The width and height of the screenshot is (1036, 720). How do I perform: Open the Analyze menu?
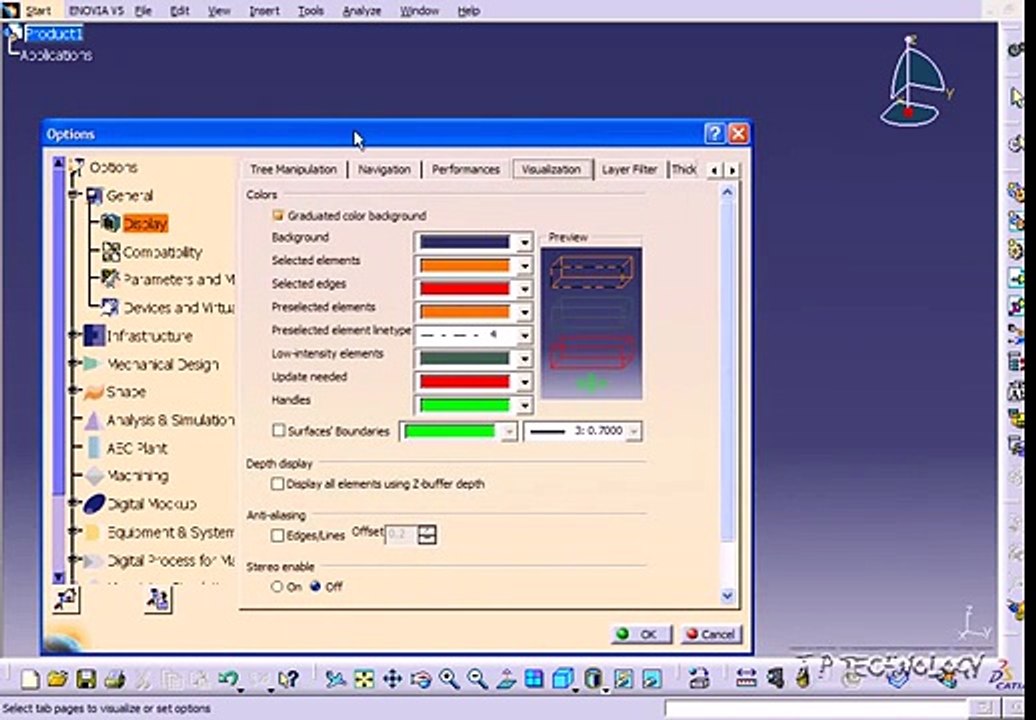[x=363, y=11]
